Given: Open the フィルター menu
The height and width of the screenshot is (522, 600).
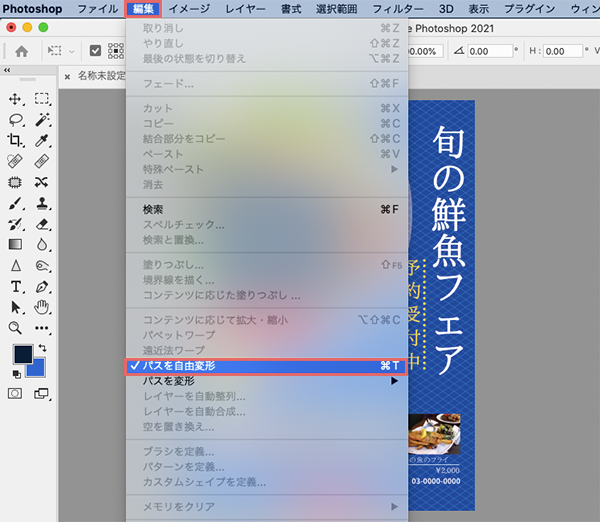Looking at the screenshot, I should click(x=398, y=9).
